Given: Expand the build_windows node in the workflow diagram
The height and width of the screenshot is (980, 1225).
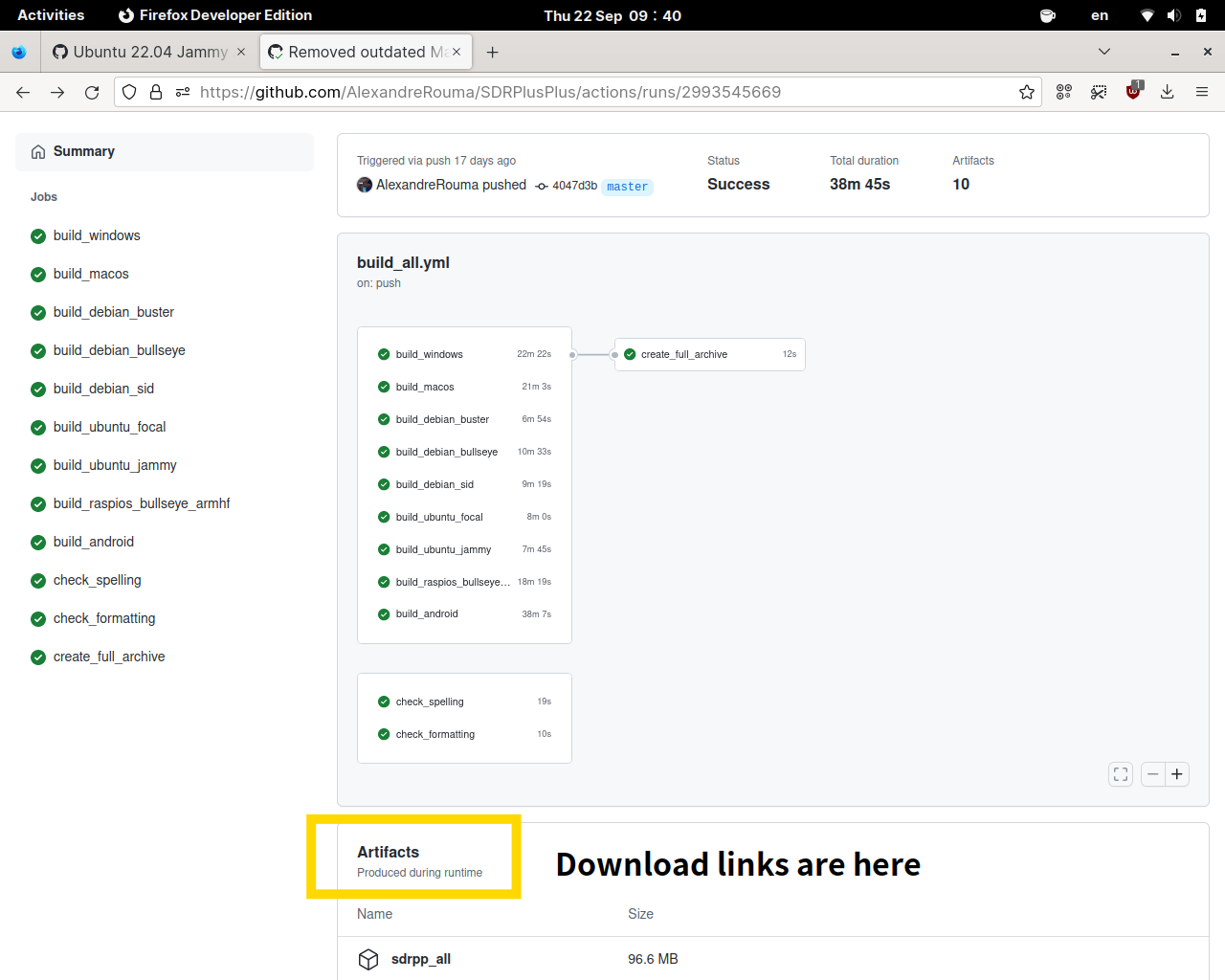Looking at the screenshot, I should click(x=430, y=354).
